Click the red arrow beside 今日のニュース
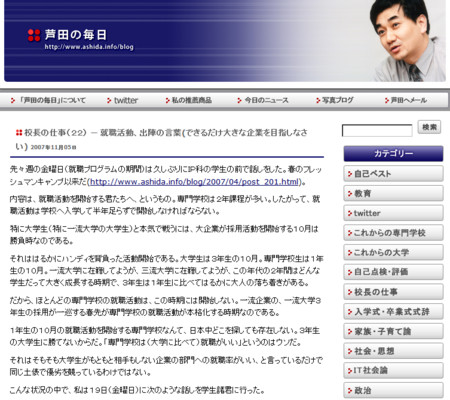450x400 pixels. click(239, 100)
